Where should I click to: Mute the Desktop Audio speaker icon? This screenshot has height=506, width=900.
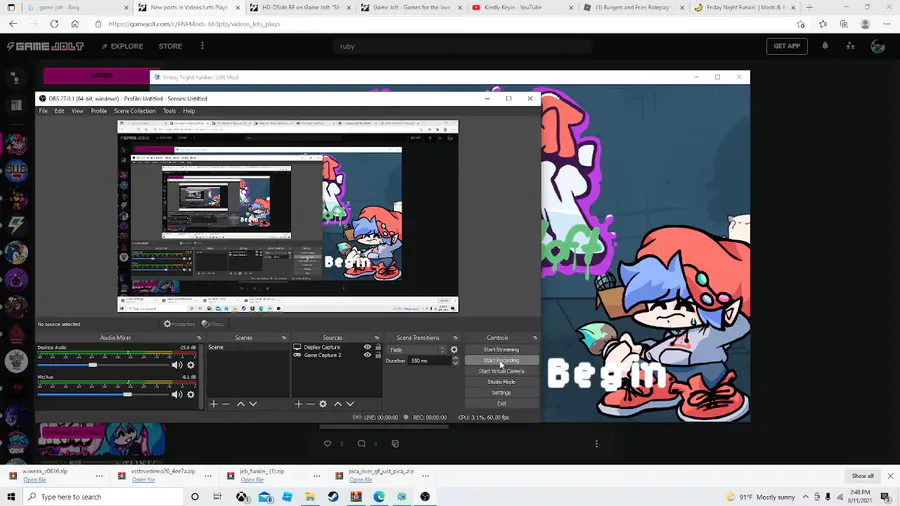177,365
